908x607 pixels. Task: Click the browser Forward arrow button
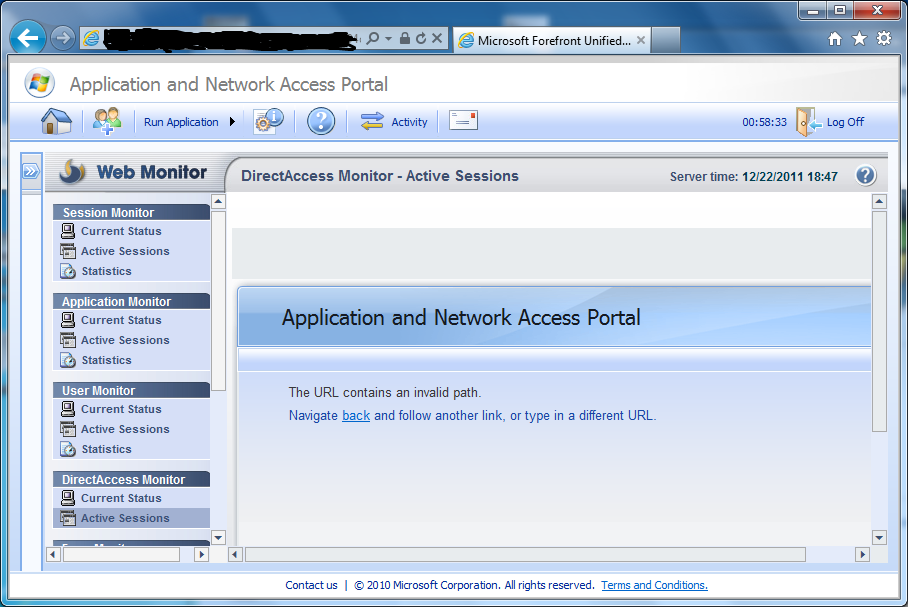pyautogui.click(x=62, y=38)
